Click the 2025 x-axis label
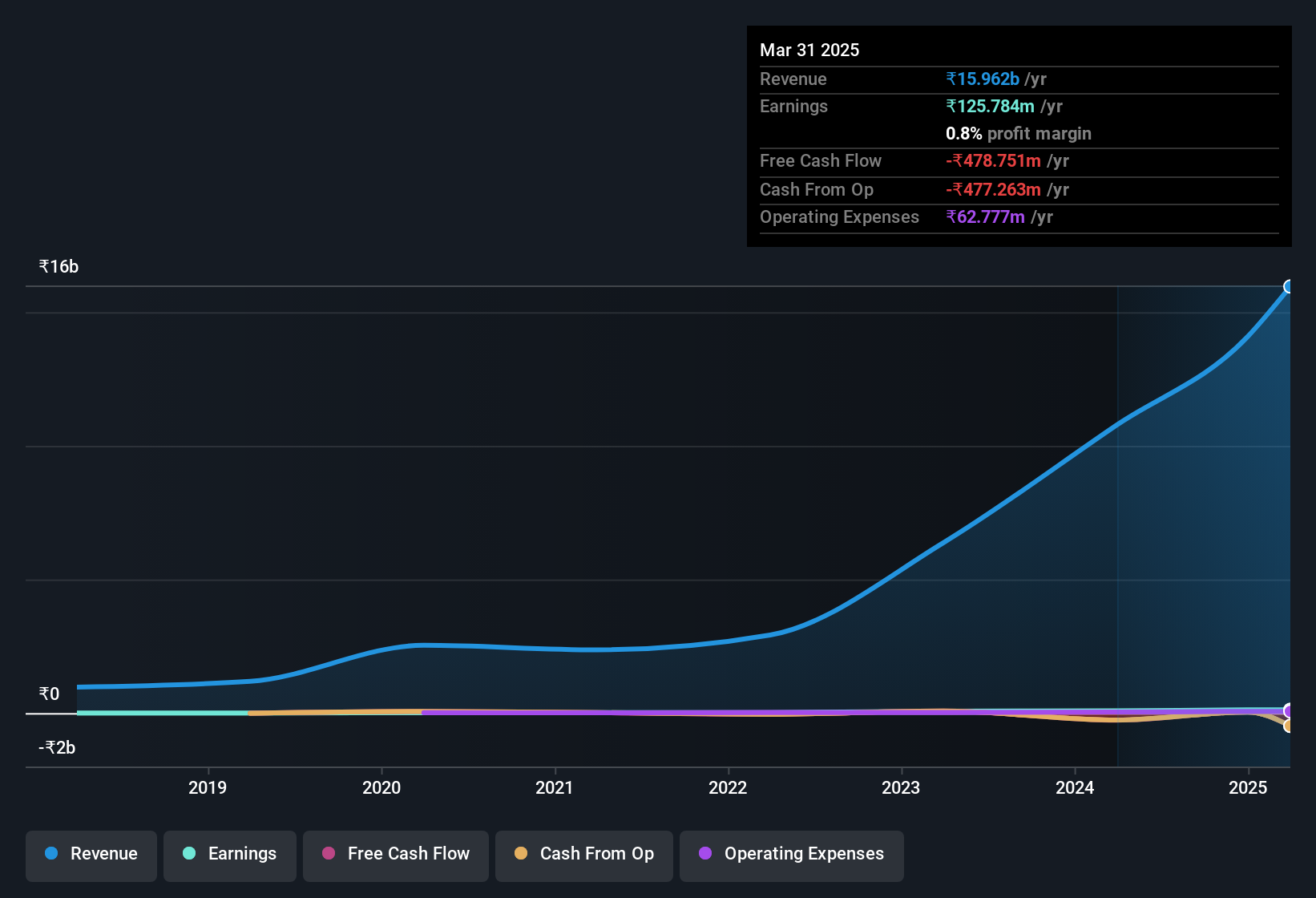Screen dimensions: 1316x898 pos(1248,788)
